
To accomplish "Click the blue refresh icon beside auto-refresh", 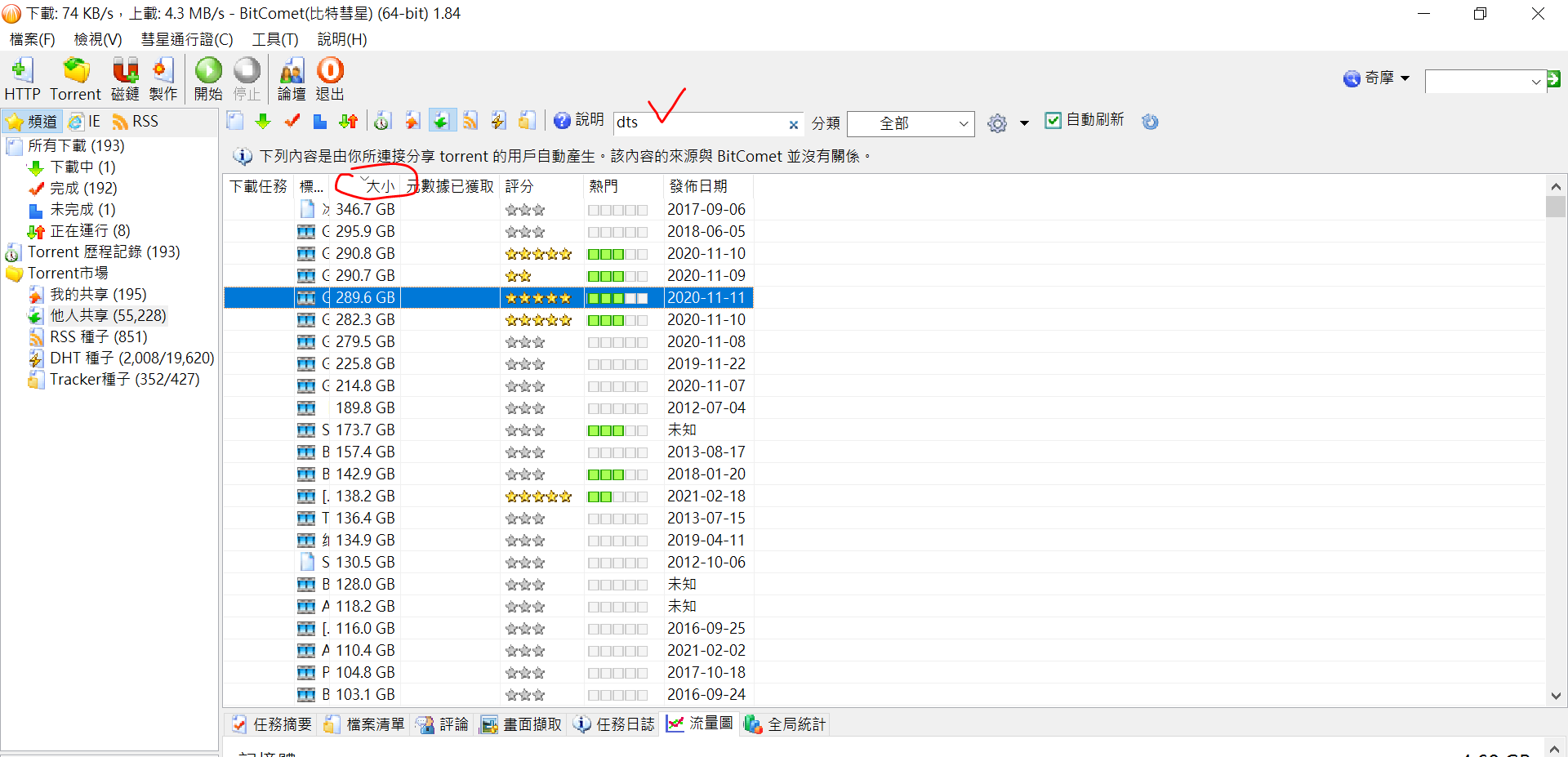I will point(1150,122).
